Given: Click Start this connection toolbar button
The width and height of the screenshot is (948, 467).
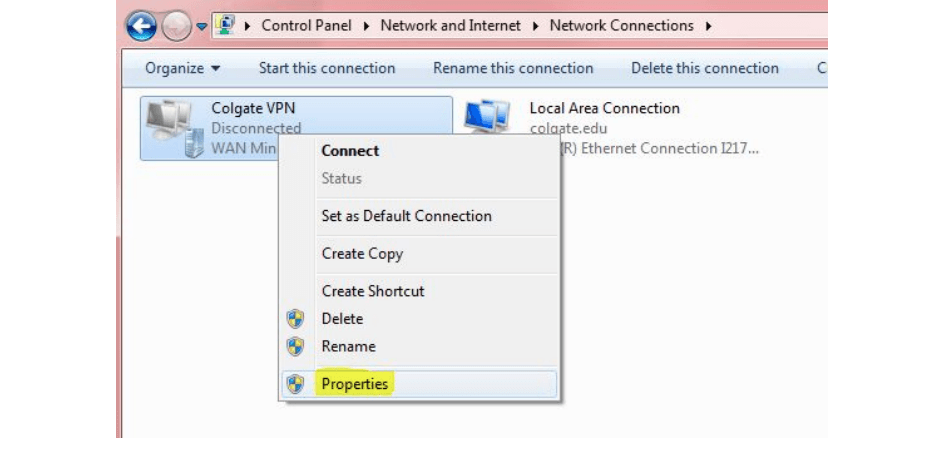Looking at the screenshot, I should tap(327, 68).
